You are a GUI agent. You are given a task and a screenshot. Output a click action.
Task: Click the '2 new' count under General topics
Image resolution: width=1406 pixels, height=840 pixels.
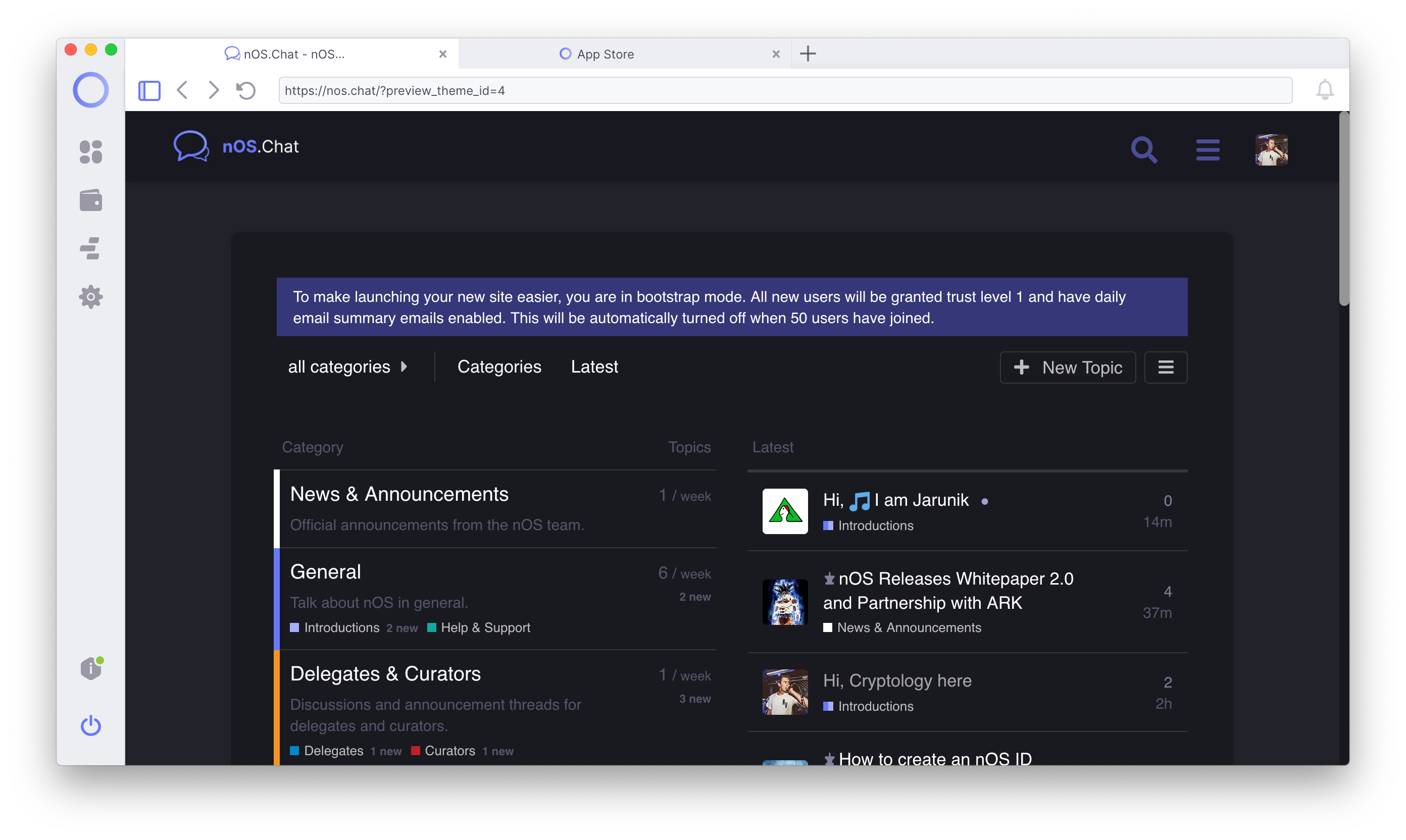(695, 597)
